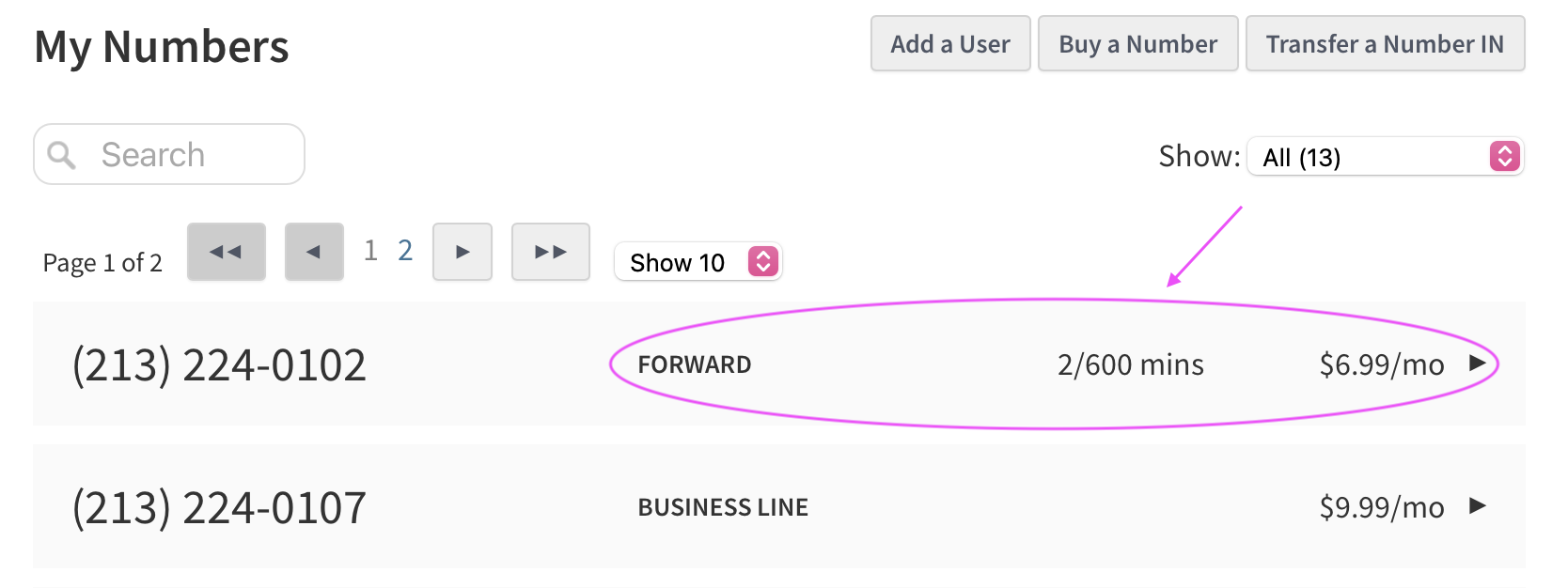Jump to the last page of numbers
This screenshot has height=588, width=1568.
[551, 252]
